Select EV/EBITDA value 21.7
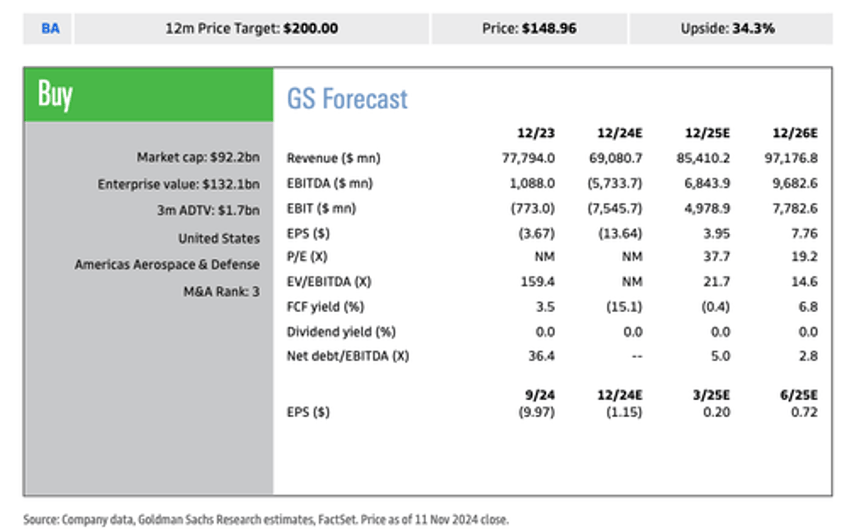 (x=717, y=282)
